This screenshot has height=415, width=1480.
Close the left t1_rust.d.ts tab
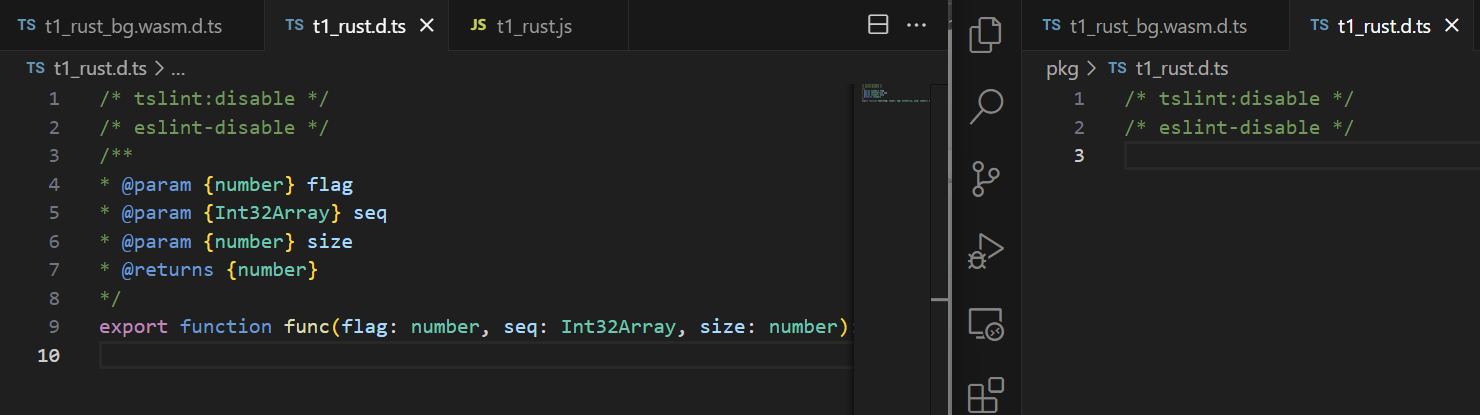point(427,26)
